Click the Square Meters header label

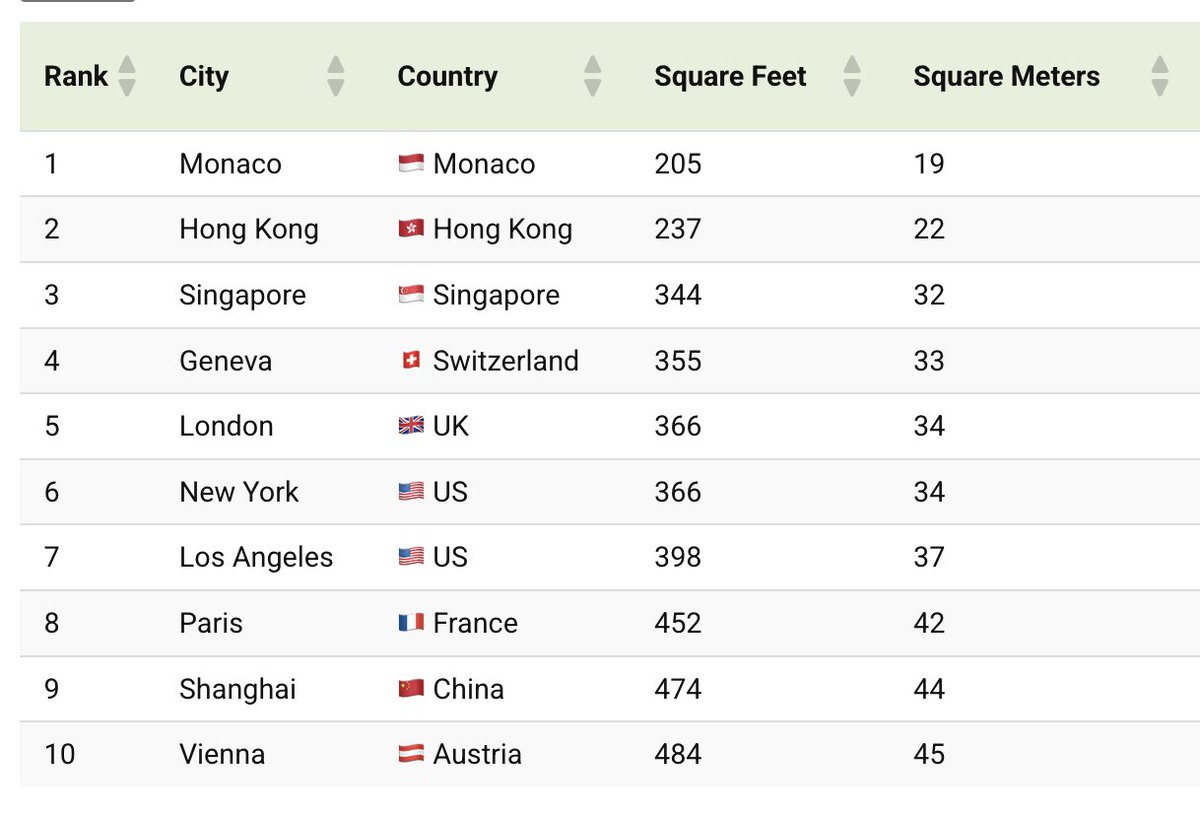coord(1006,76)
